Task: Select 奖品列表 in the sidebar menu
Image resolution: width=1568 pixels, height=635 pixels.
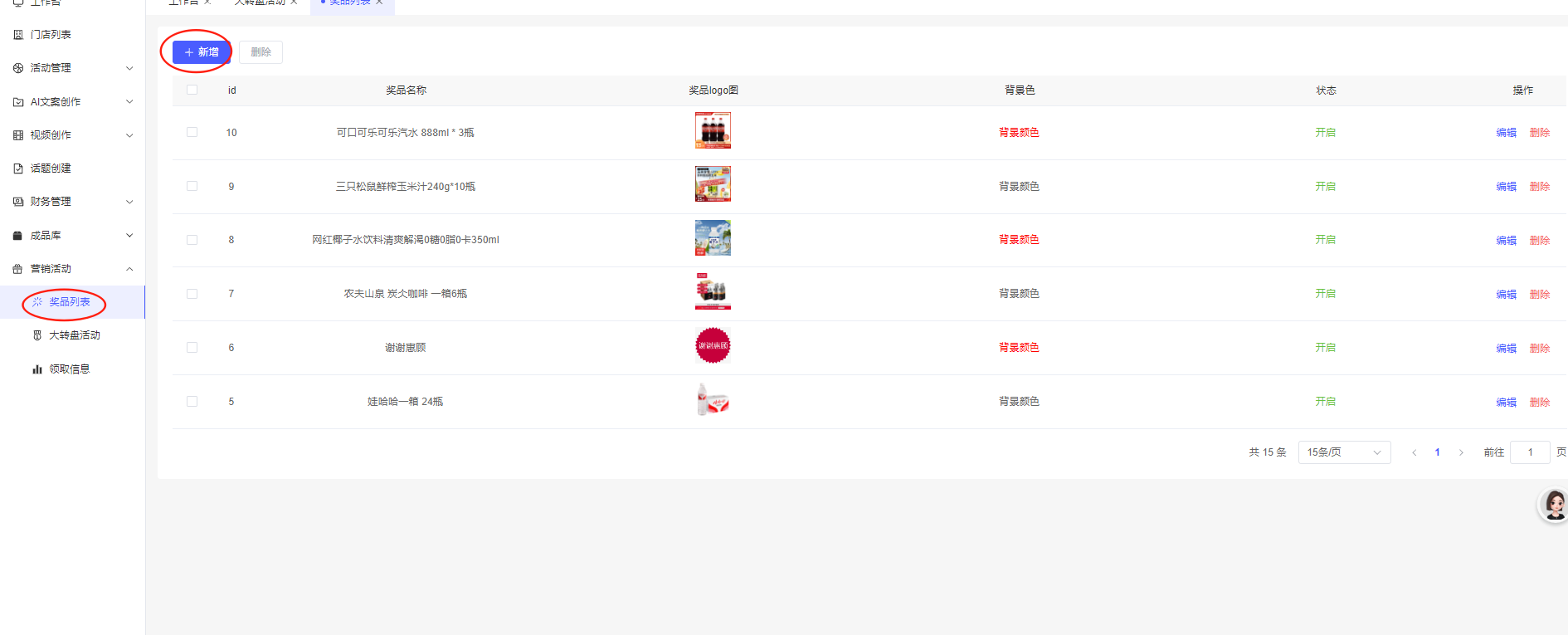Action: pos(69,302)
